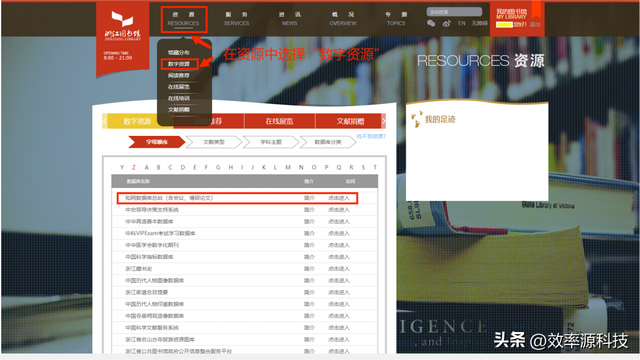Filter databases by letter M

click(x=288, y=167)
